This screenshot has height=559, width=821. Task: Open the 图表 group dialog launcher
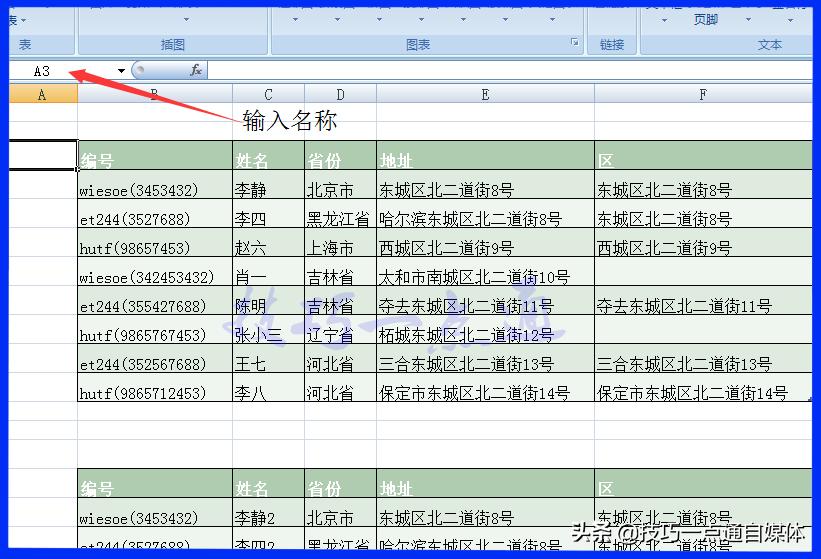[x=575, y=42]
